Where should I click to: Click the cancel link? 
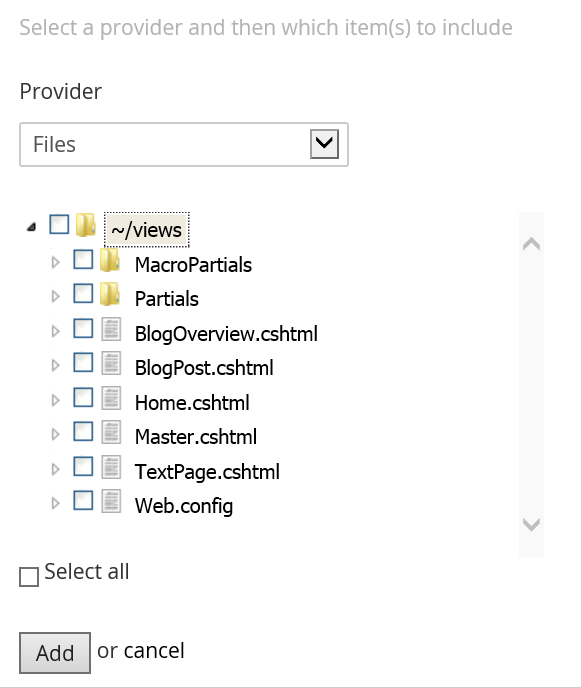(154, 651)
